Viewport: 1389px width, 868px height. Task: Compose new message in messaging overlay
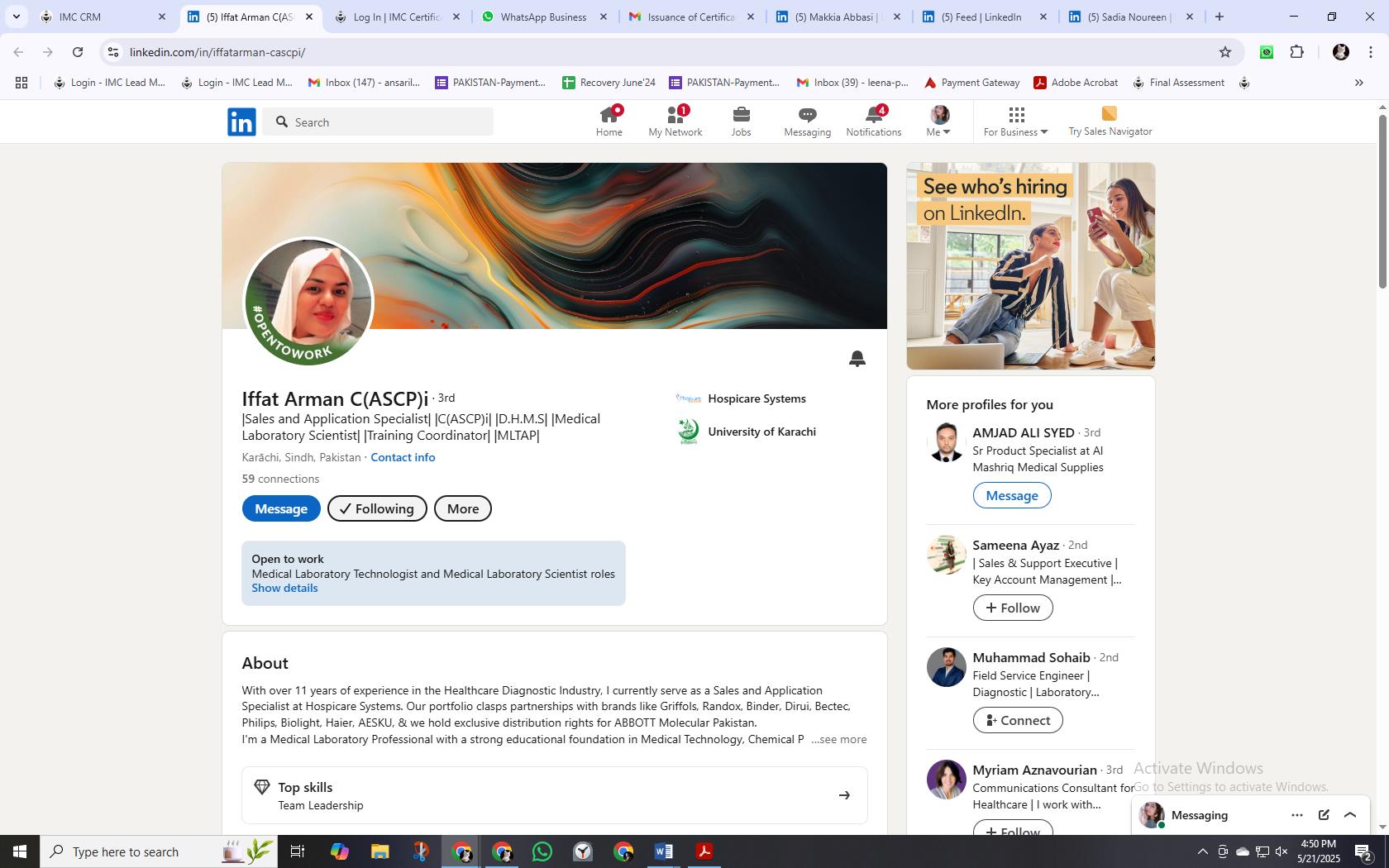[x=1324, y=815]
